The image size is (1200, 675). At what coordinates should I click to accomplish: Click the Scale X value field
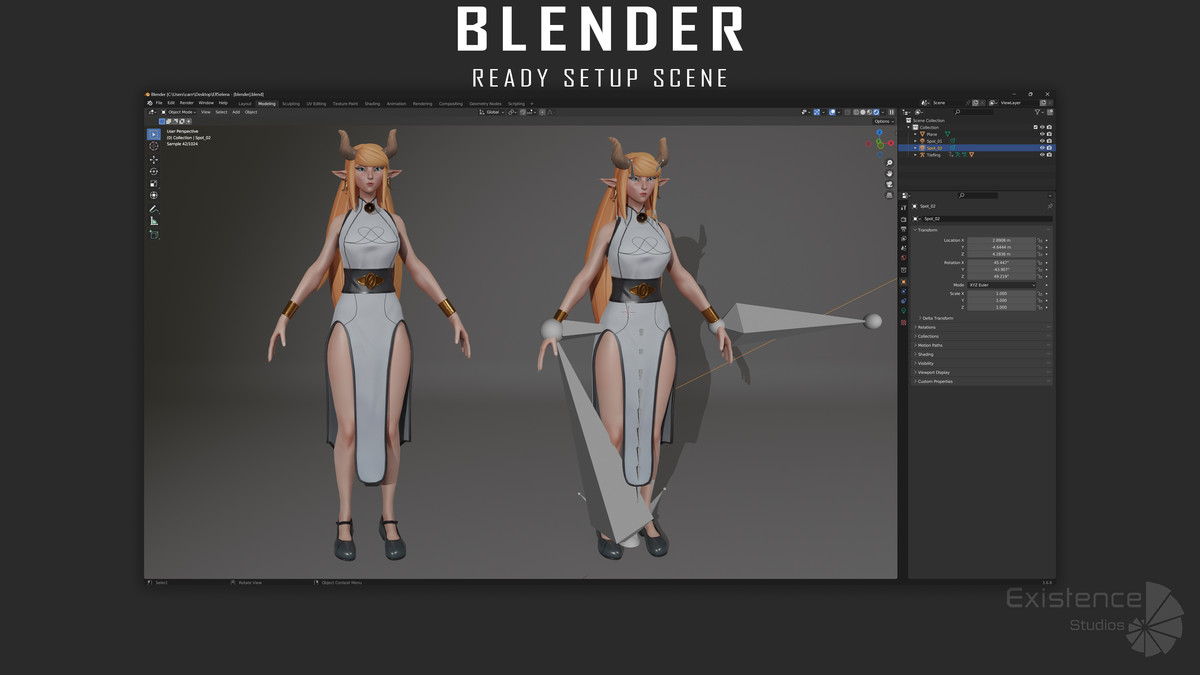(x=1001, y=293)
